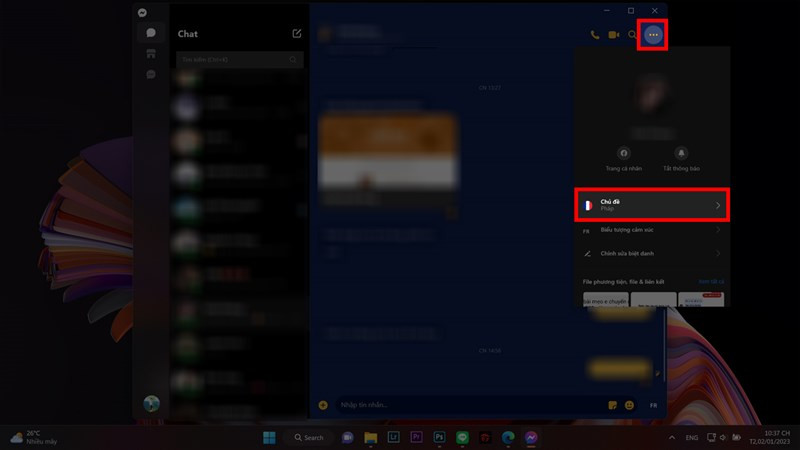The image size is (800, 450).
Task: Compose a new message with pencil icon
Action: [x=297, y=33]
